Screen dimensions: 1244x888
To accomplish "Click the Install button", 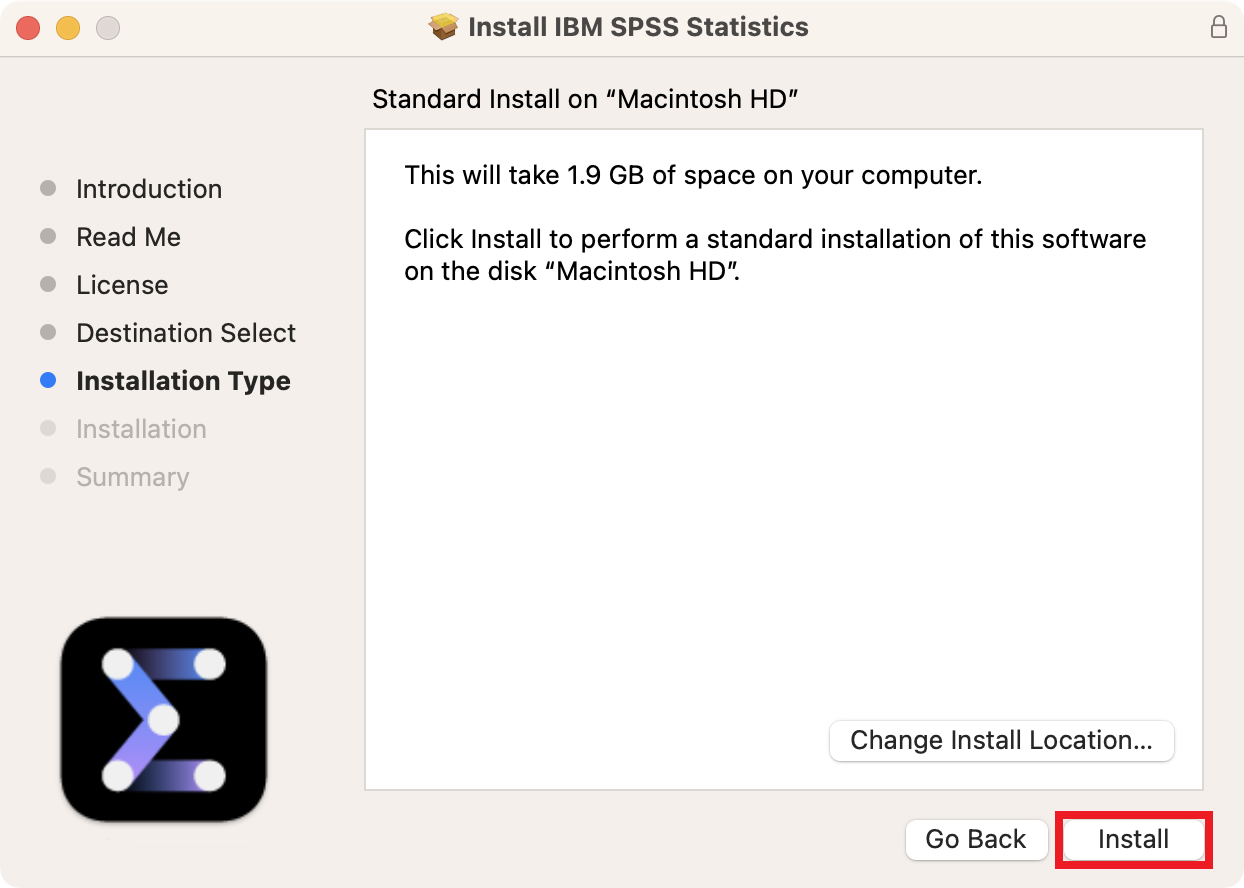I will (1133, 839).
